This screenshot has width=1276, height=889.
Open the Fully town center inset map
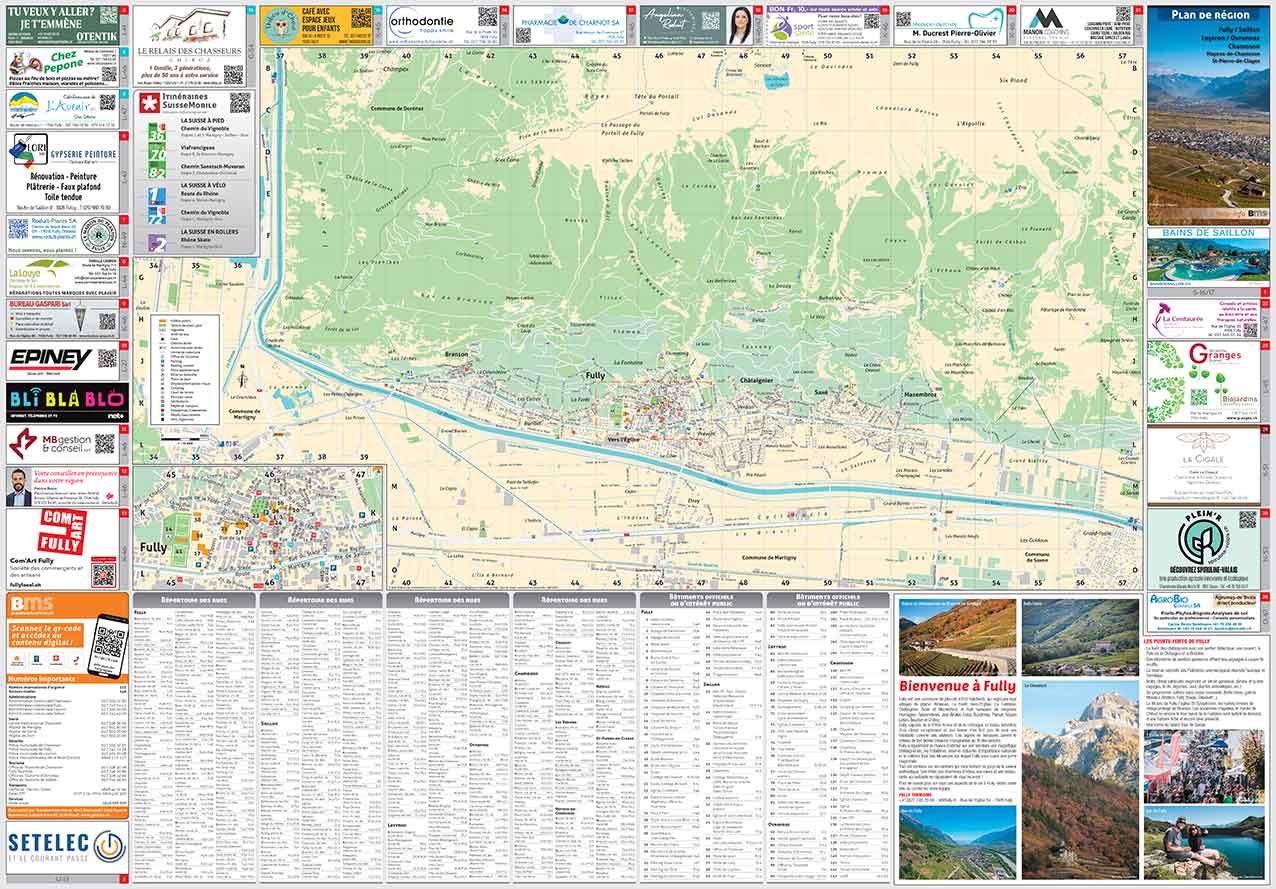[257, 527]
